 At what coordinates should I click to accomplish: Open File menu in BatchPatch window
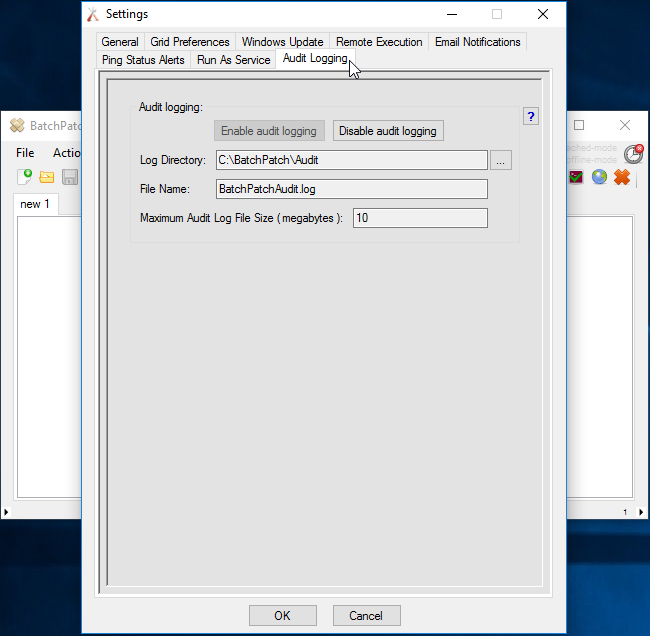point(25,153)
